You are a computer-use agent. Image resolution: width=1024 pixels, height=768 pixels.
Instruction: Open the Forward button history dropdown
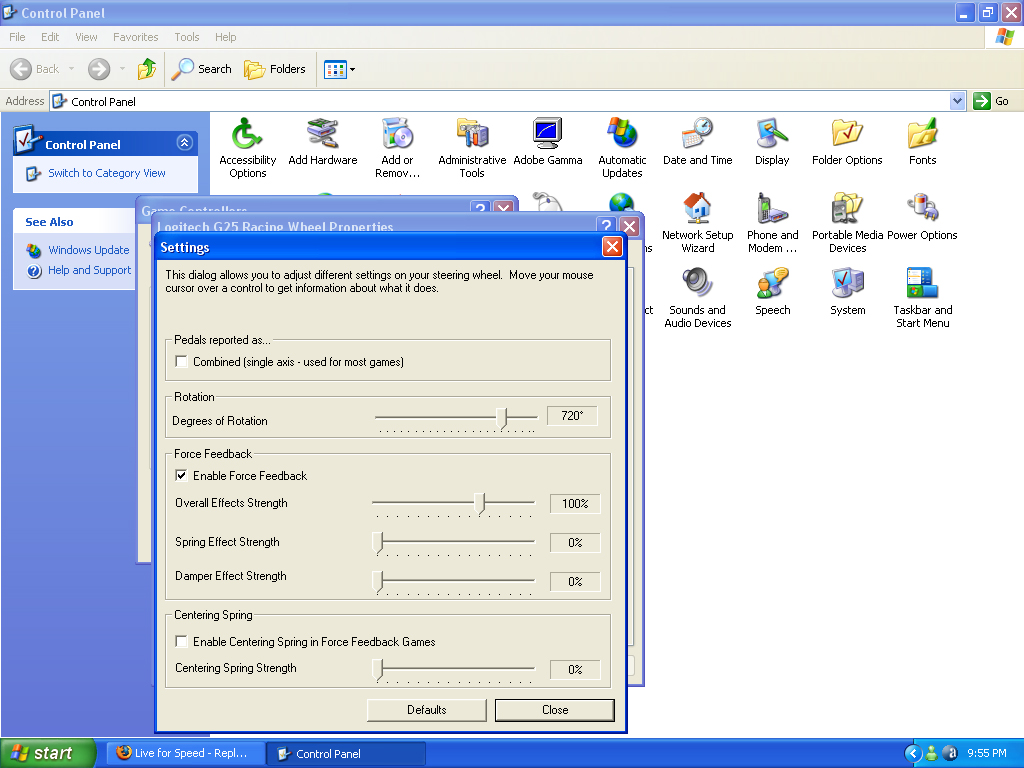122,69
